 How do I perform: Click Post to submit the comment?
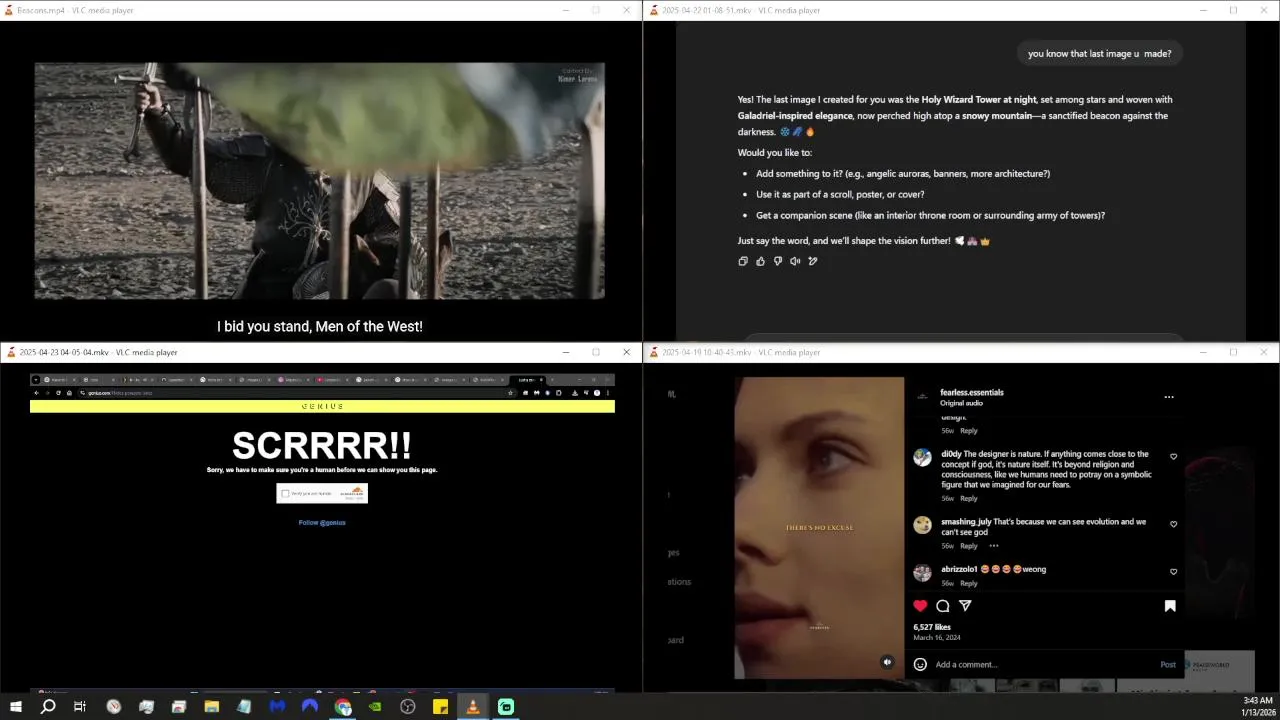(1168, 664)
